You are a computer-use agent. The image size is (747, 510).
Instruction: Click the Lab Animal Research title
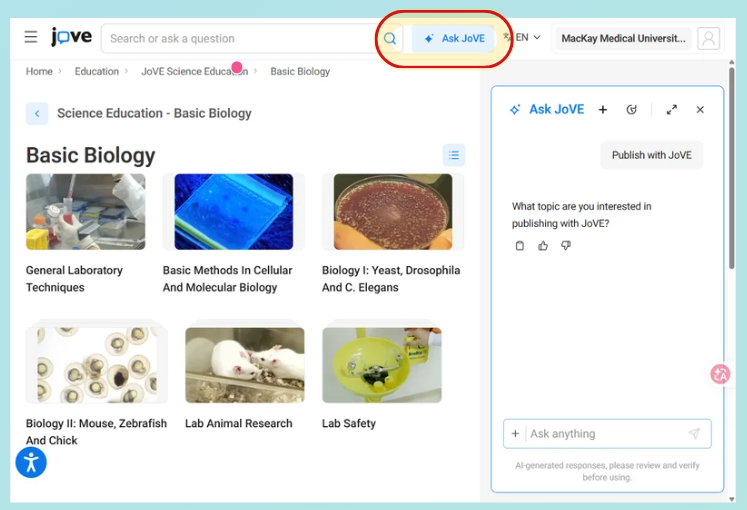point(239,423)
